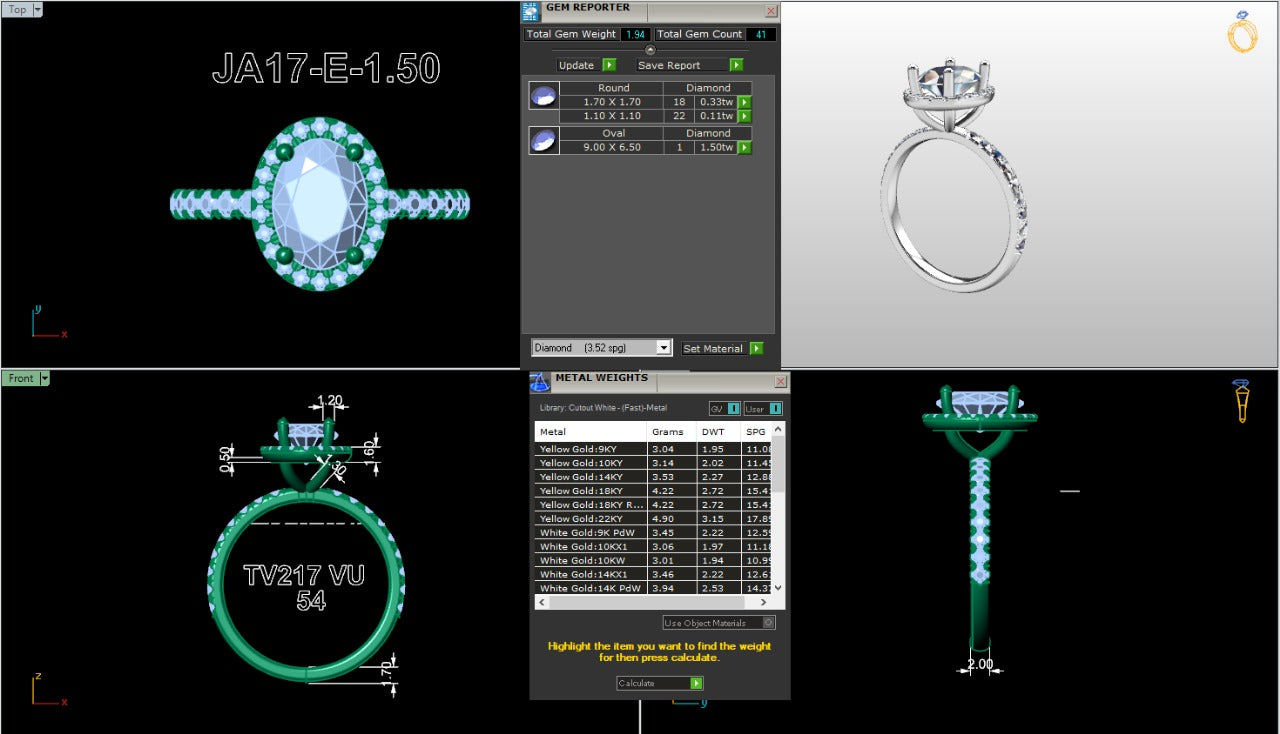Click scroll-down arrow in metal list
Screen dimensions: 1280x734
(779, 589)
